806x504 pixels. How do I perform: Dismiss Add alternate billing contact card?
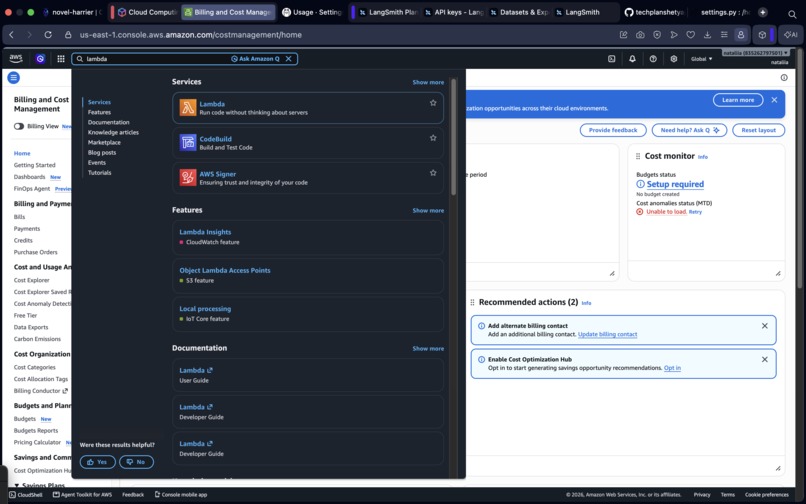(764, 326)
